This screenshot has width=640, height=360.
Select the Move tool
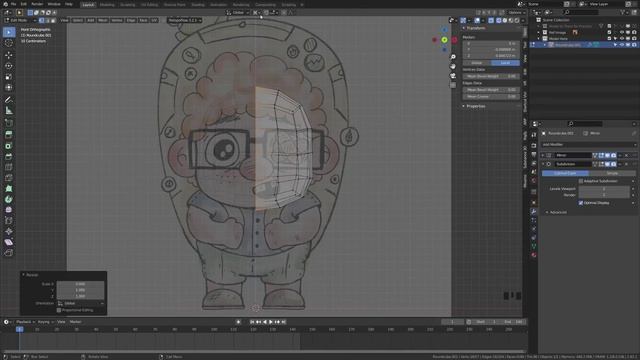[x=9, y=55]
